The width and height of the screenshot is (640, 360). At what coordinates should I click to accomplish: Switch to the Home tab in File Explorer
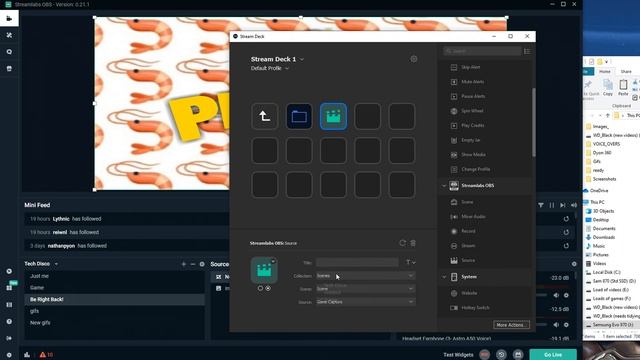point(604,71)
